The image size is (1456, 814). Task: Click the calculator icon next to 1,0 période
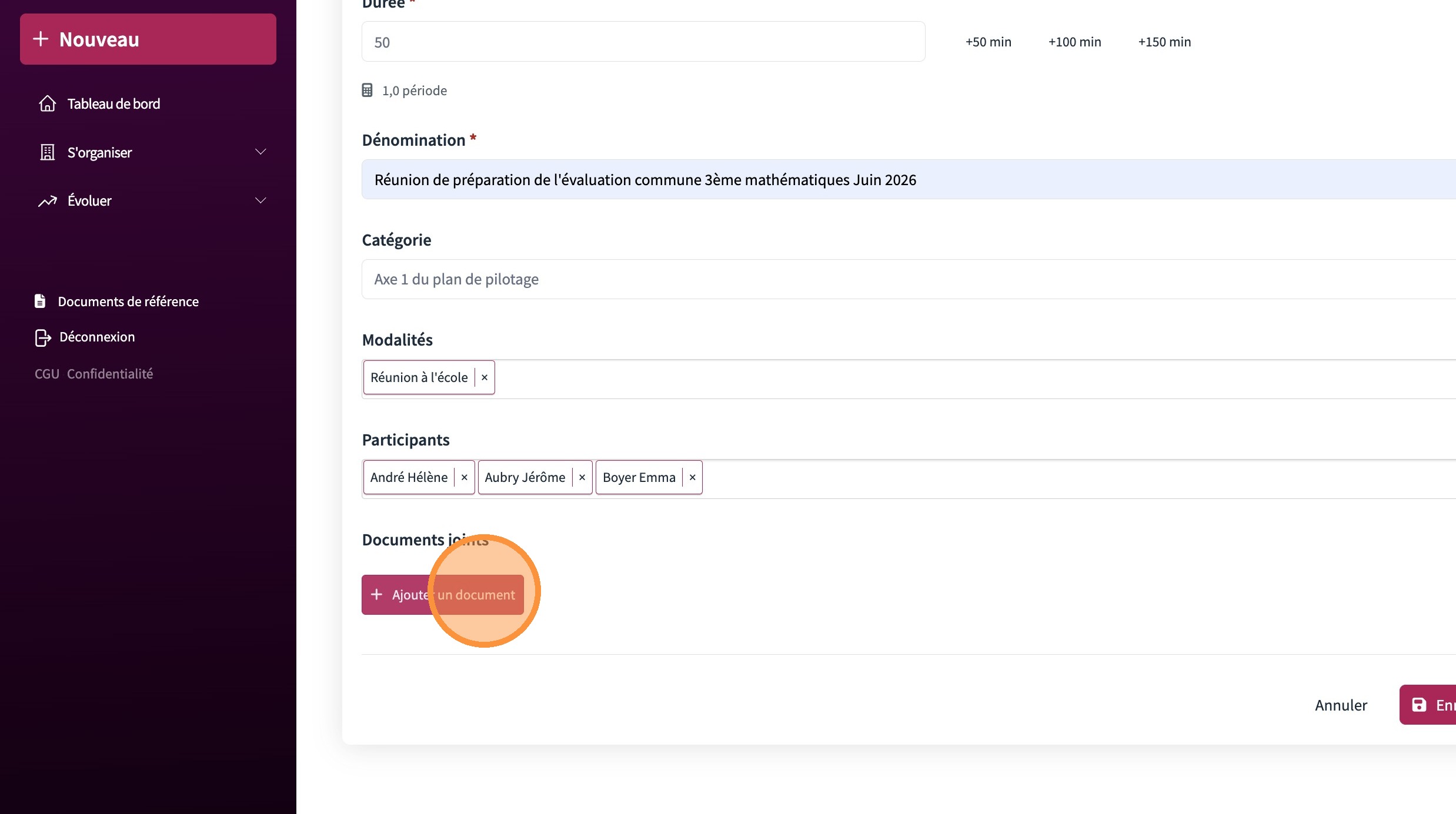[x=367, y=90]
